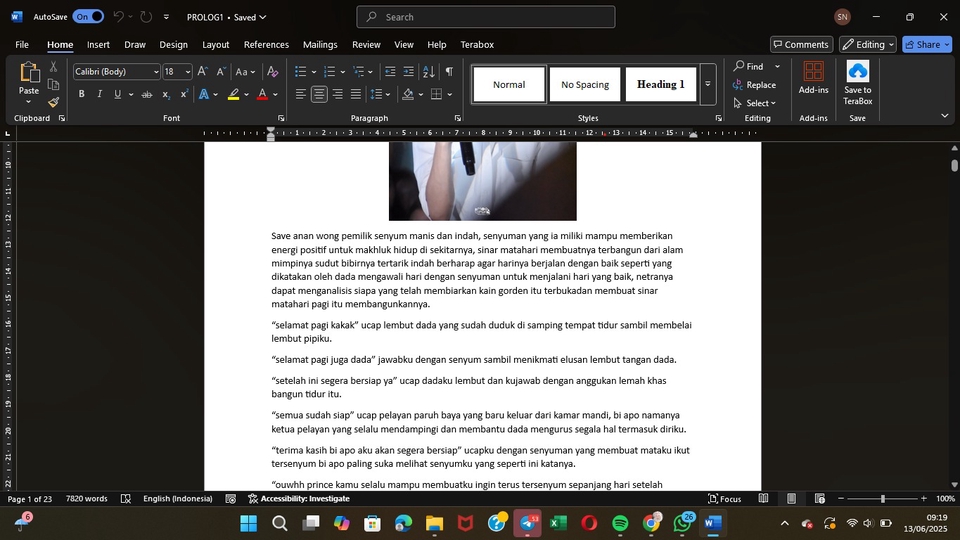Open Focus mode from status bar
This screenshot has width=960, height=540.
[724, 498]
